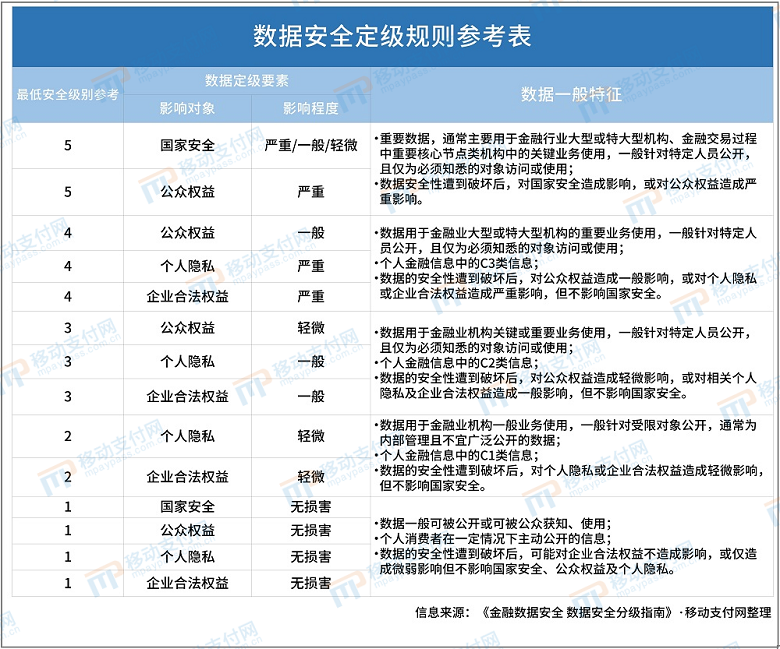The image size is (780, 649).
Task: Select 企业合法权益 in the level 1 row
Action: coord(187,583)
